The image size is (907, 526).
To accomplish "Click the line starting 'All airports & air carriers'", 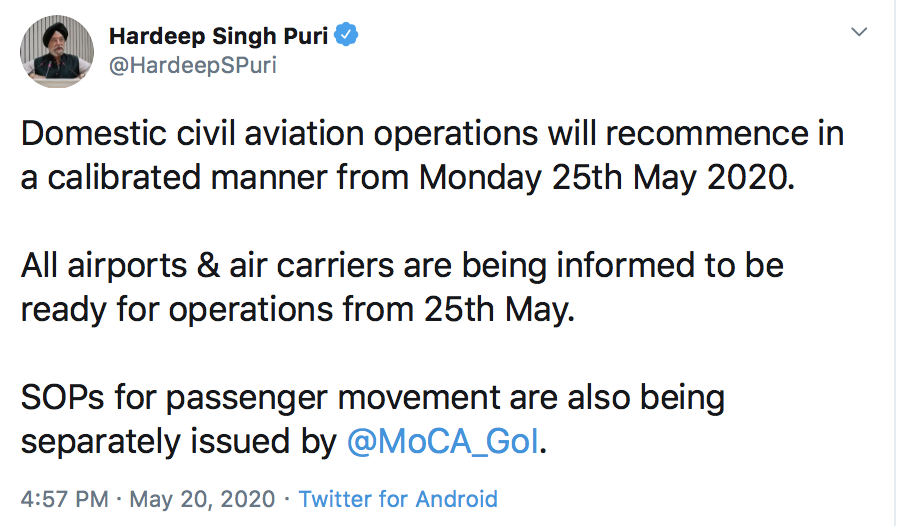I will point(402,265).
